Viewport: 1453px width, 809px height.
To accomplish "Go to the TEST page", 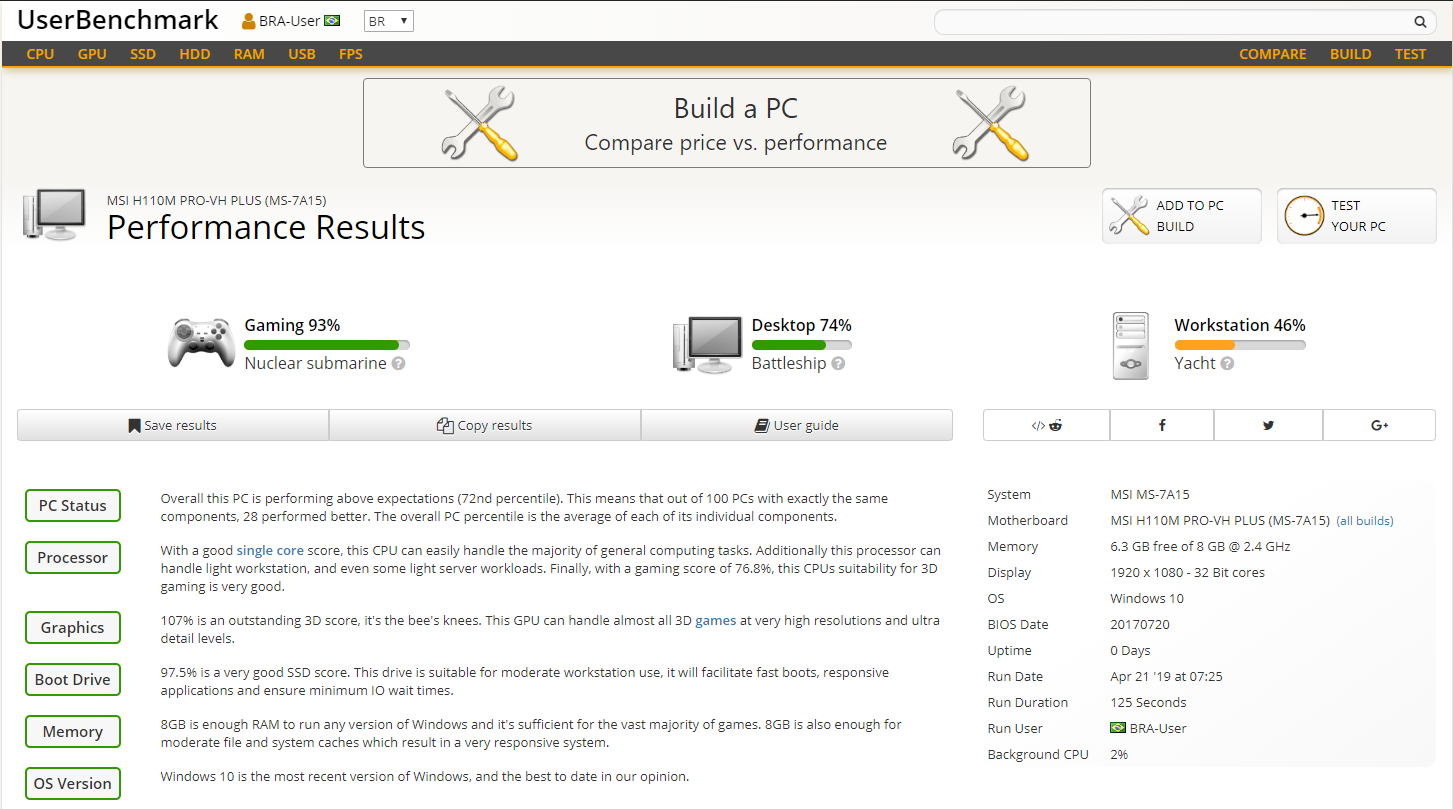I will 1410,54.
